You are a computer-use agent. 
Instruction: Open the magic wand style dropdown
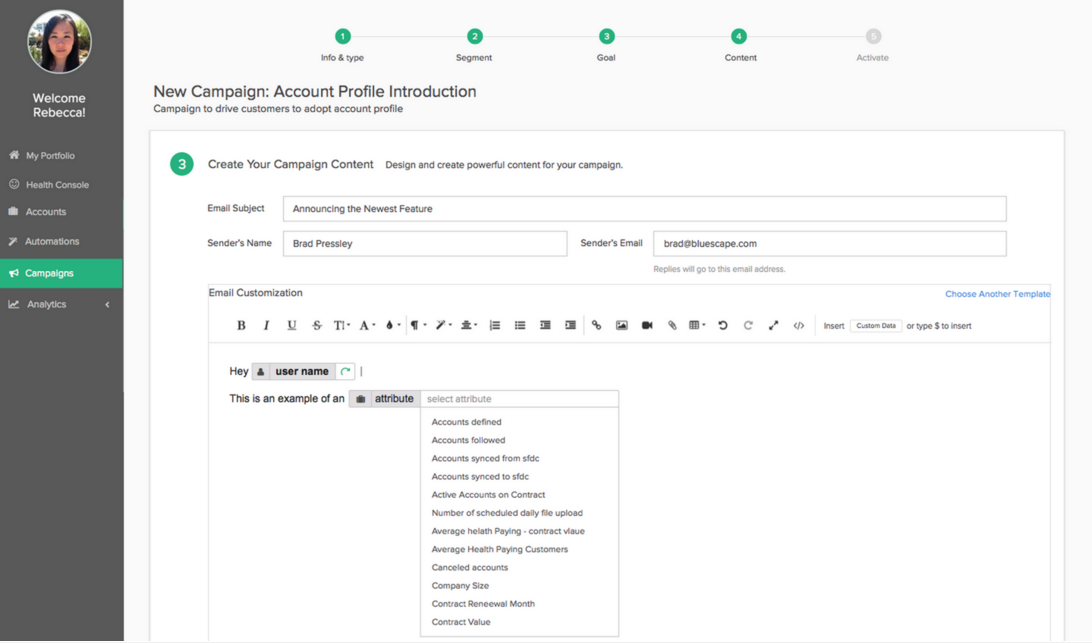(x=444, y=325)
